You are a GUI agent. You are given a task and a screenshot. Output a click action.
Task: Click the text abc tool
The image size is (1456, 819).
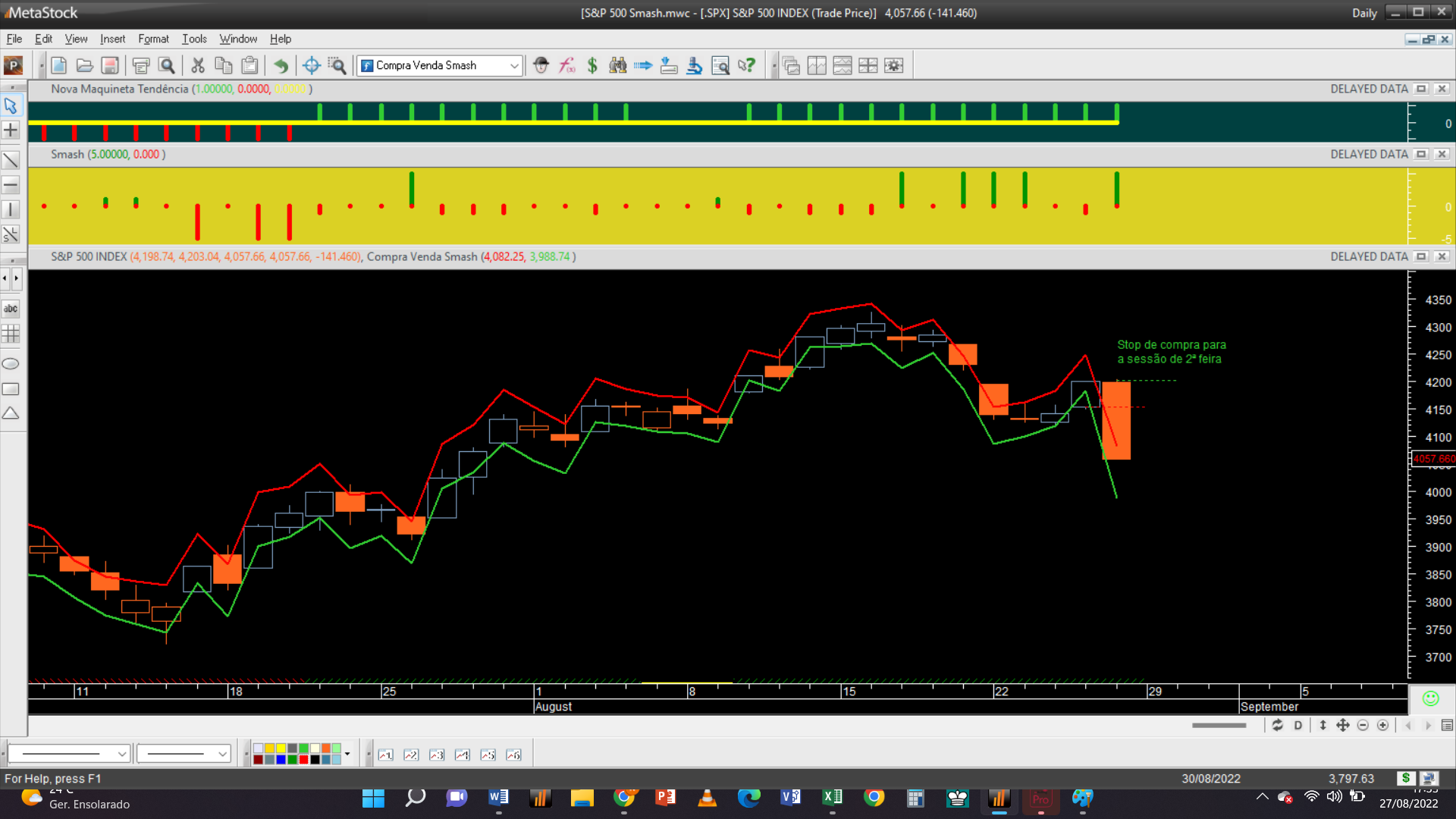click(11, 309)
